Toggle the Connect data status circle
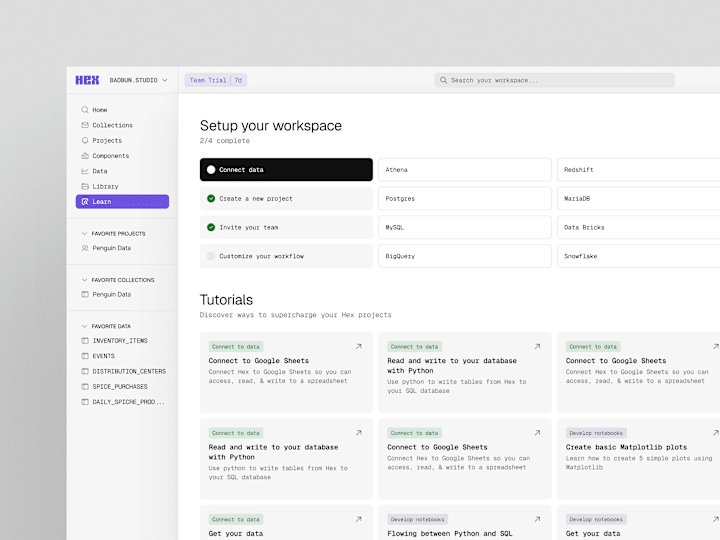 [211, 169]
